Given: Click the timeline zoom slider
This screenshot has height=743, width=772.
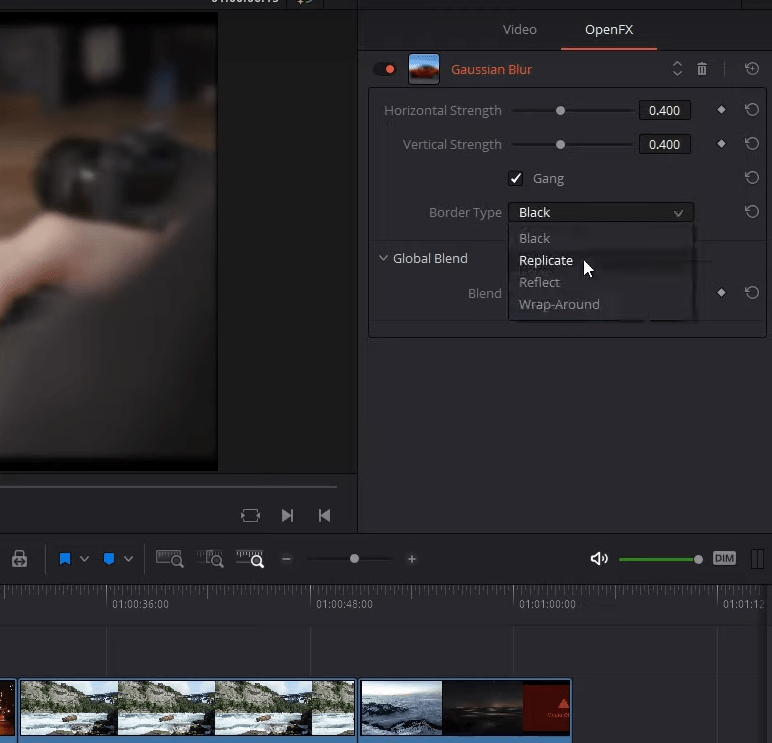Looking at the screenshot, I should 351,559.
